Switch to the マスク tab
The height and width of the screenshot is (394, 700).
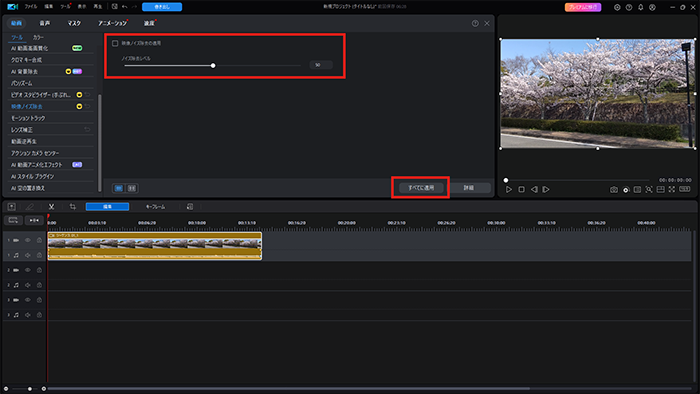(x=74, y=23)
